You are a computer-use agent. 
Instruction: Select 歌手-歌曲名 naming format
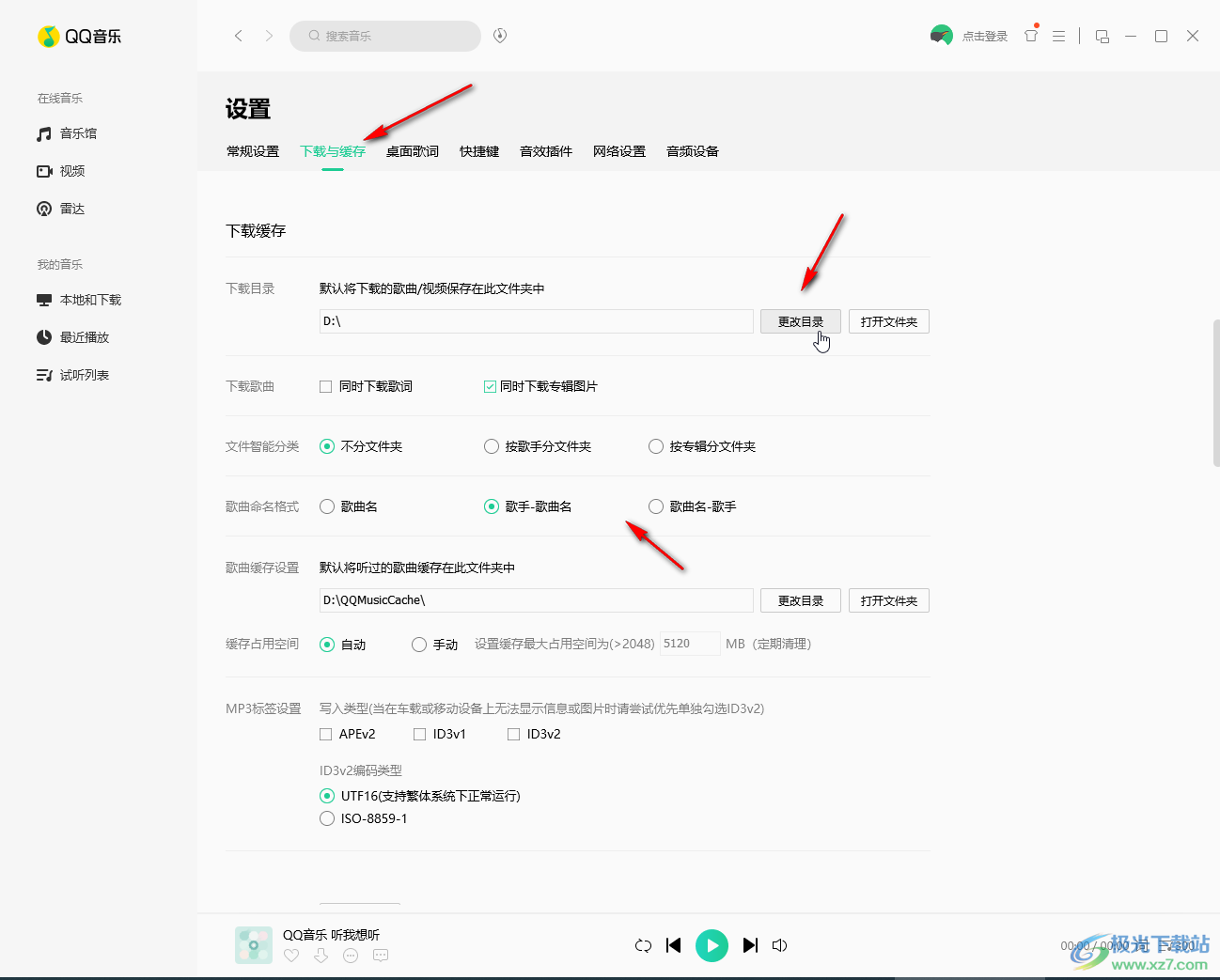pyautogui.click(x=492, y=506)
